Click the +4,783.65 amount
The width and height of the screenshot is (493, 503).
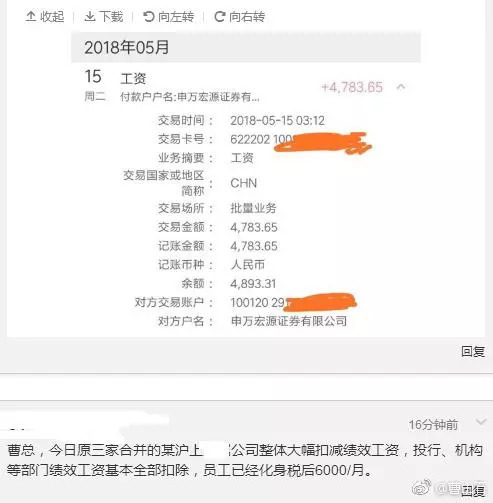click(x=352, y=87)
